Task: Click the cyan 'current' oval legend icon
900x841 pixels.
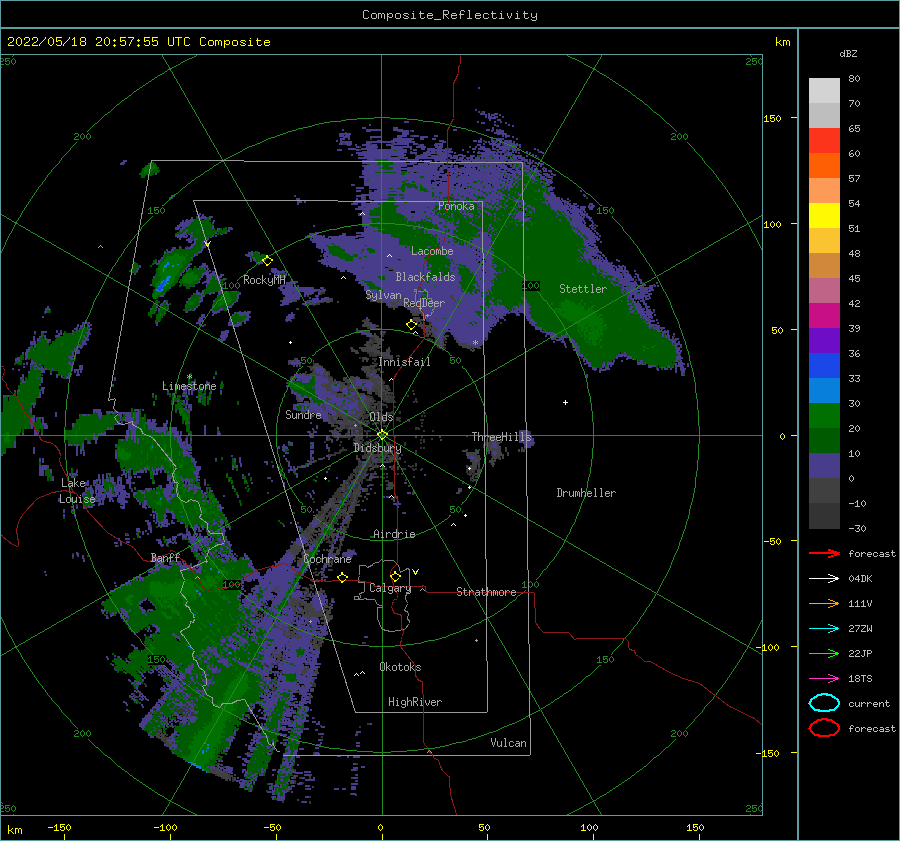Action: point(824,703)
